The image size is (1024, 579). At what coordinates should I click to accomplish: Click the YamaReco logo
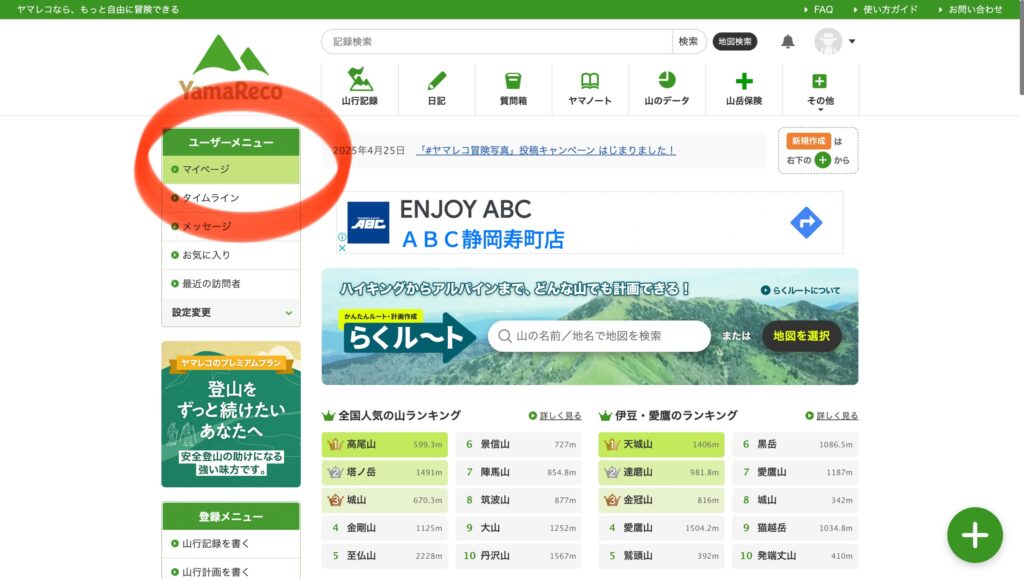click(x=231, y=68)
